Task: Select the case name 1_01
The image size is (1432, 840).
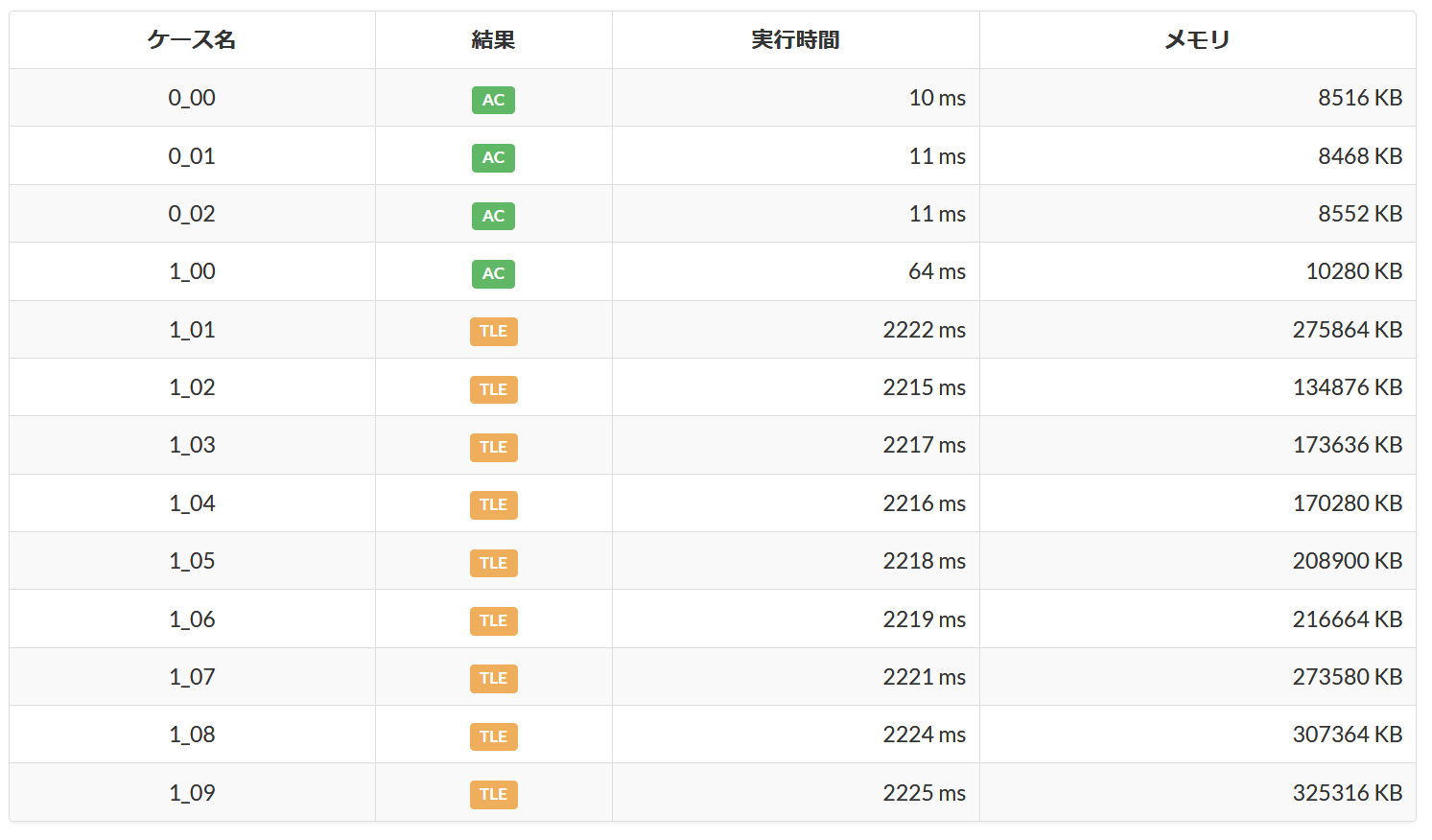Action: coord(192,330)
